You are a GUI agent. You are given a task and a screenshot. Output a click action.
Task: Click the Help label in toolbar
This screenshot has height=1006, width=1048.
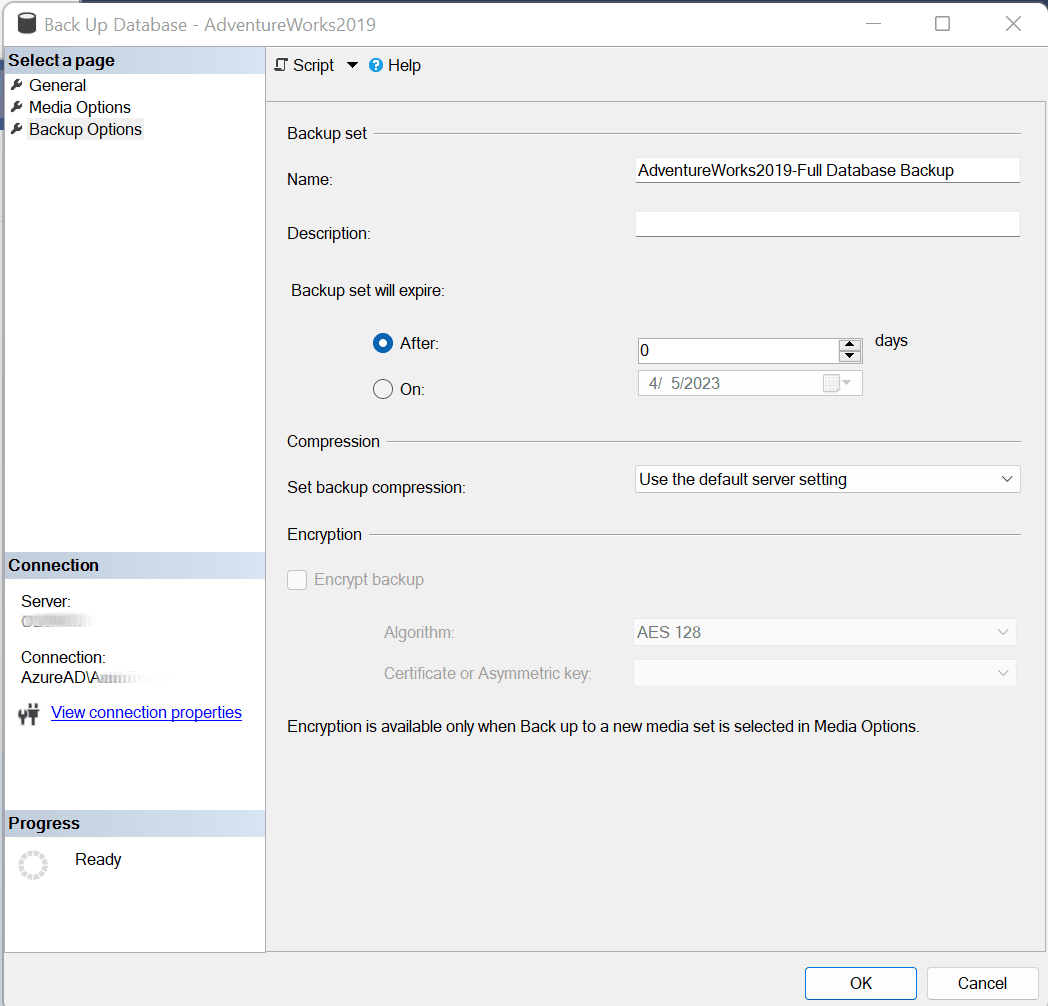click(x=404, y=66)
